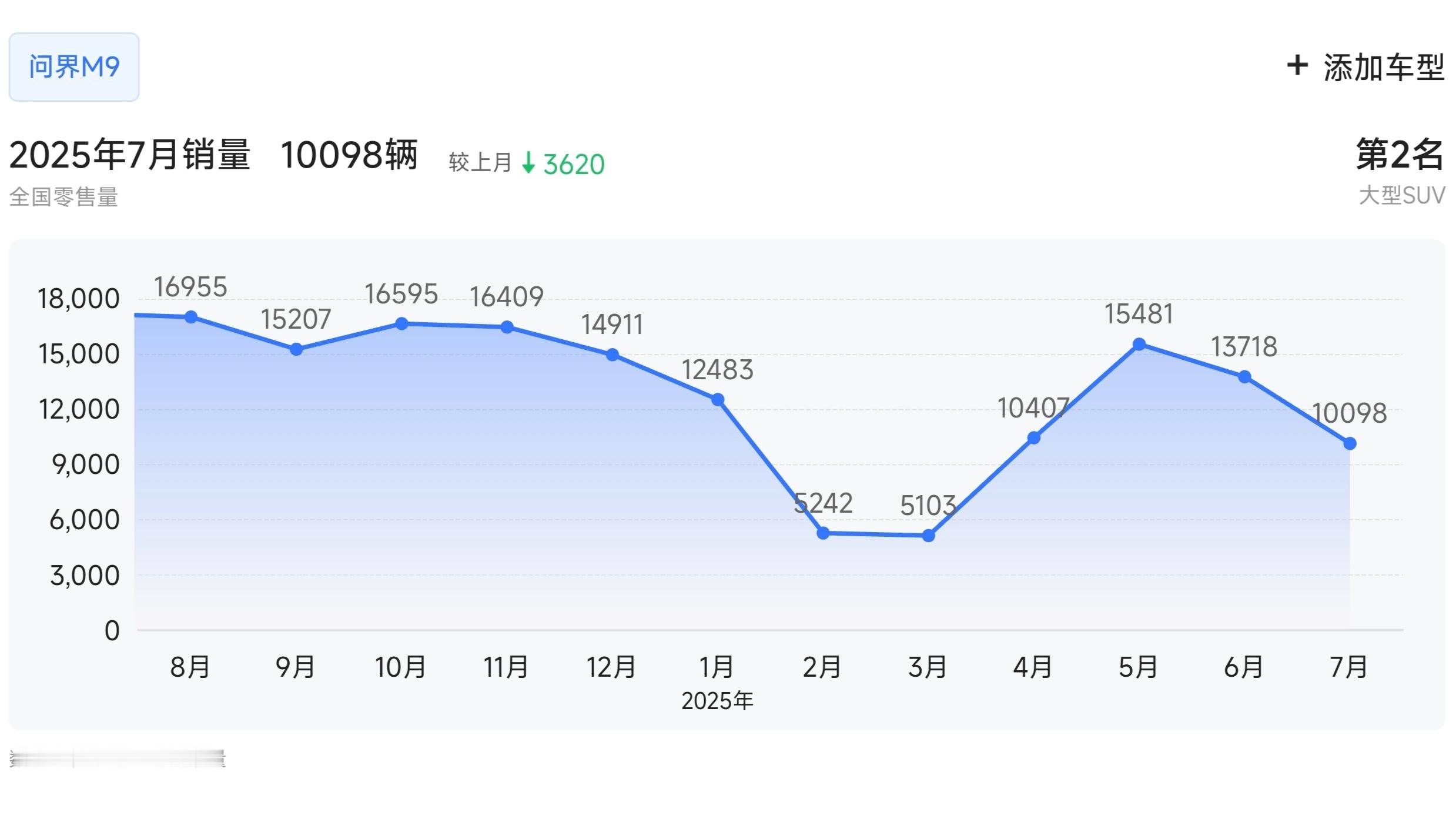Select the 4月 data point 10407
Image resolution: width=1456 pixels, height=819 pixels.
1033,438
